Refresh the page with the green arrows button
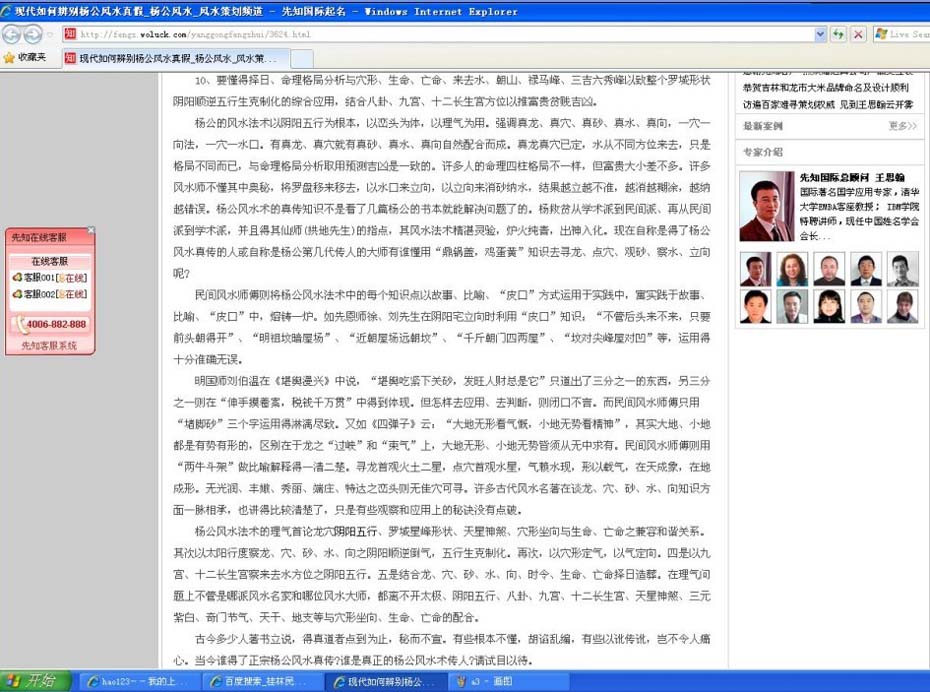Screen dimensions: 930x692 [838, 34]
